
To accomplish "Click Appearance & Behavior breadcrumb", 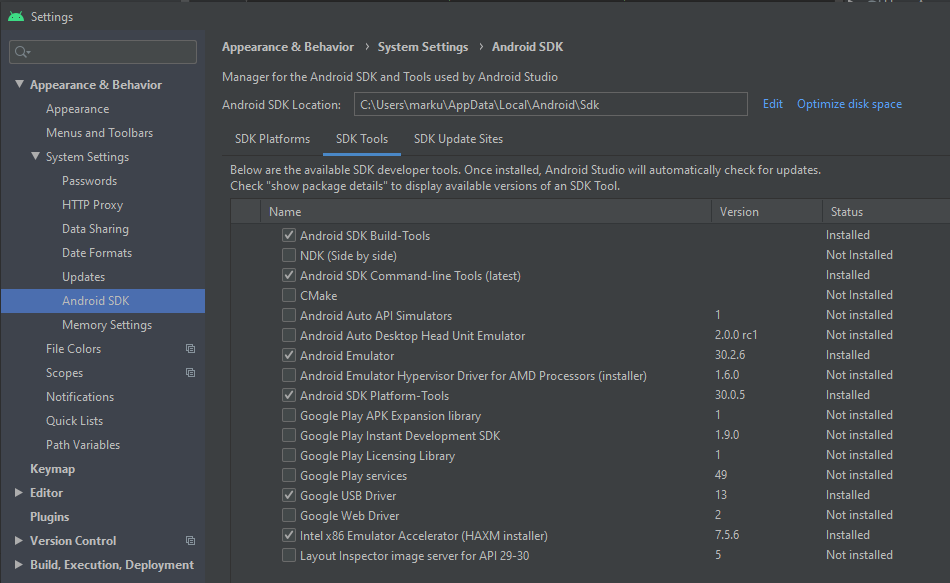I will pyautogui.click(x=288, y=47).
